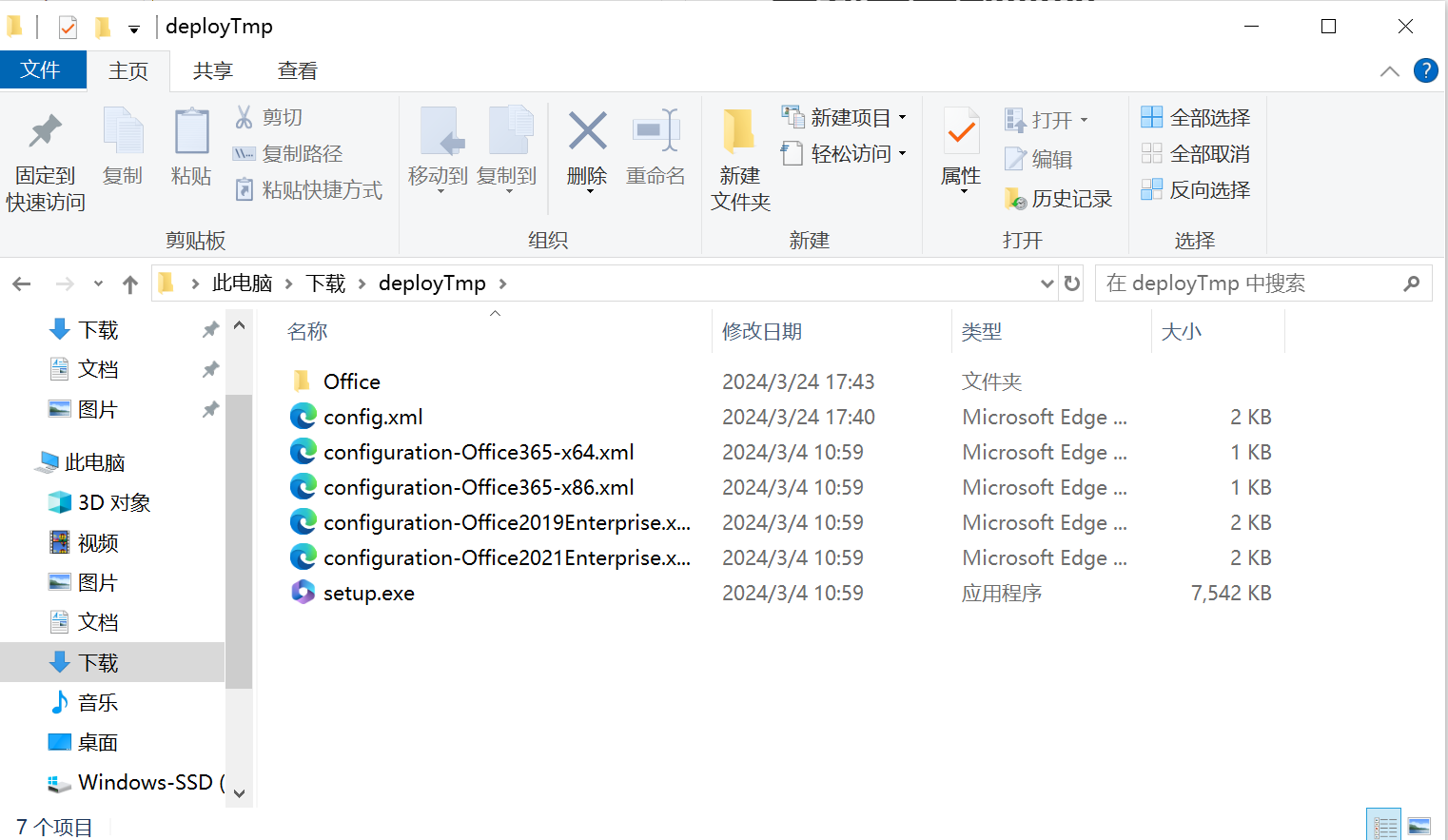Click the Properties (属性) checkmark icon

[961, 131]
